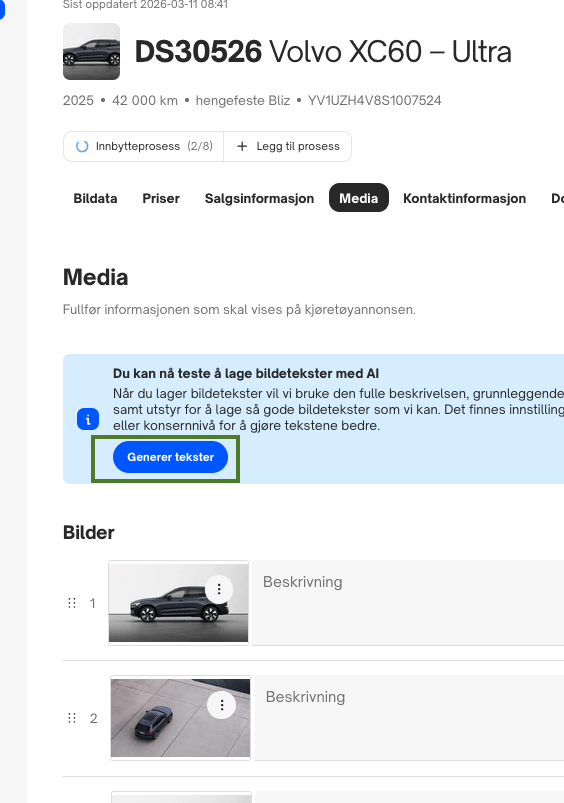Grab the drag handle for image 1
This screenshot has height=803, width=564.
click(72, 603)
